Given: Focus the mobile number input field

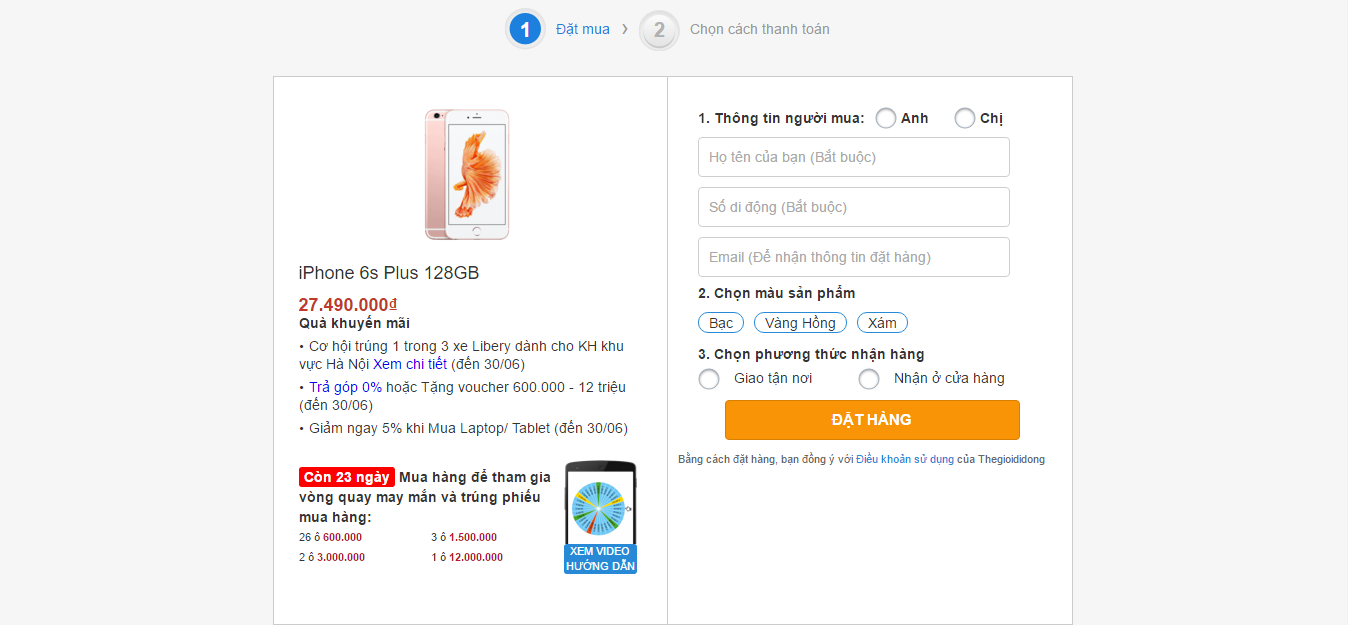Looking at the screenshot, I should tap(853, 207).
